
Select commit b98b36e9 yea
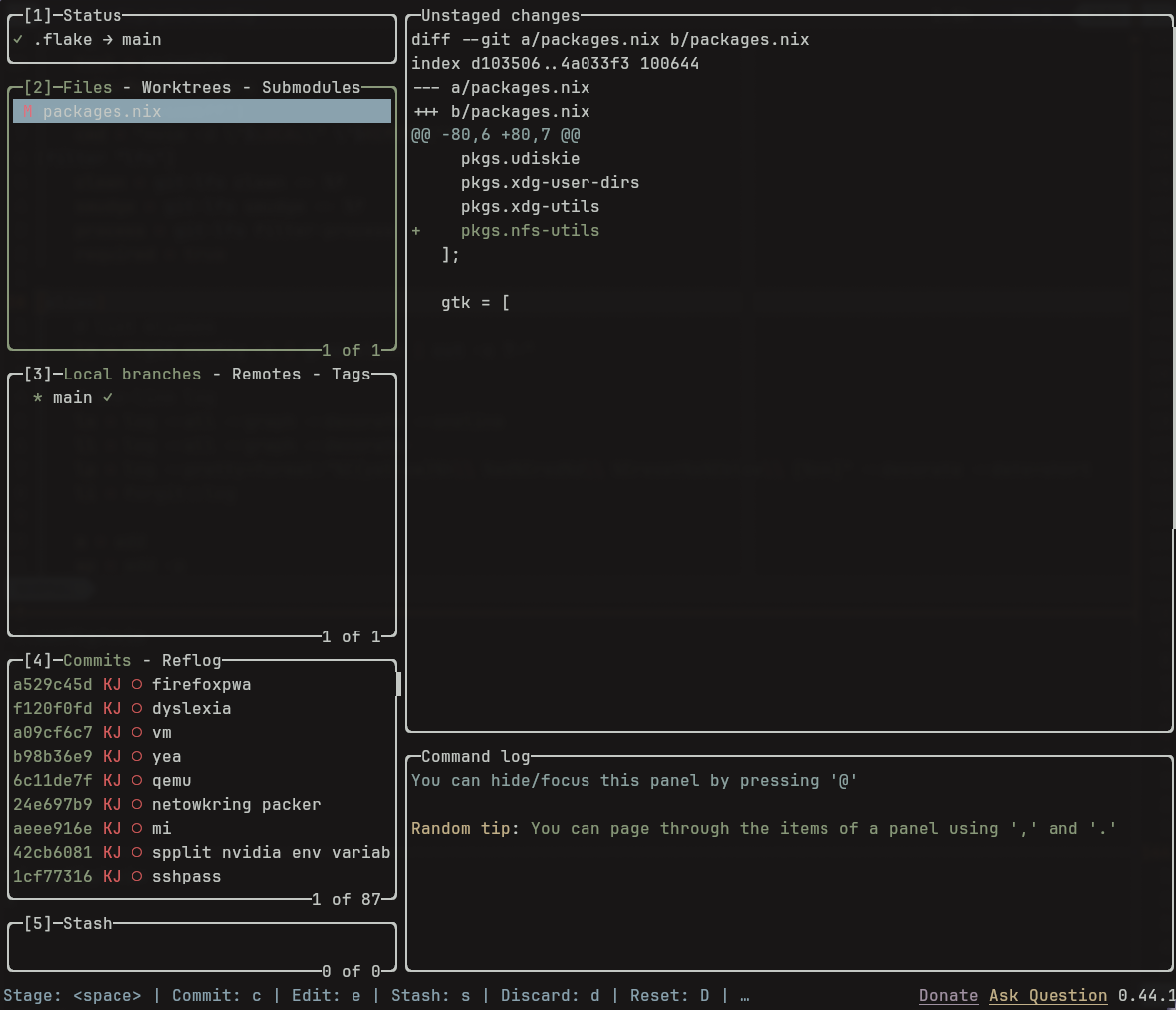202,756
